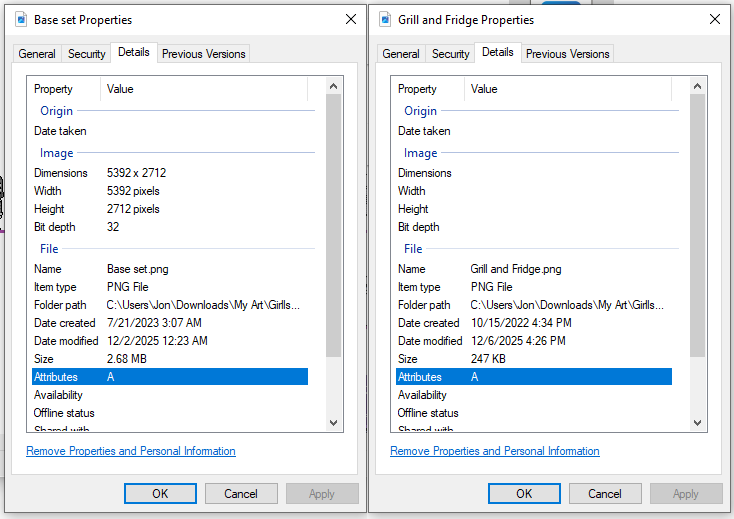Viewport: 734px width, 519px height.
Task: Click OK in Grill and Fridge Properties
Action: pos(524,494)
